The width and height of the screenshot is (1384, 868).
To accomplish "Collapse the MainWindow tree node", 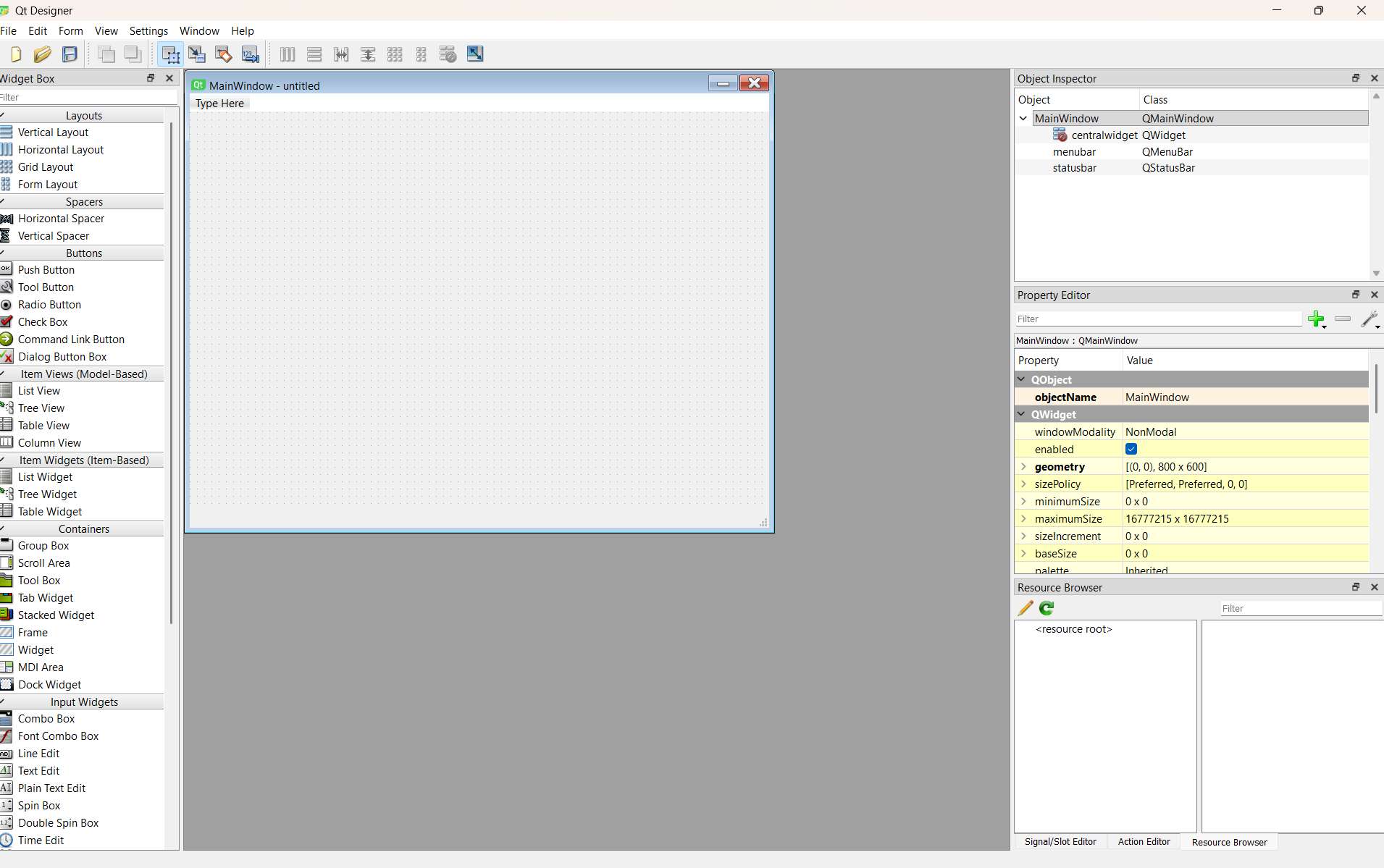I will pyautogui.click(x=1023, y=119).
